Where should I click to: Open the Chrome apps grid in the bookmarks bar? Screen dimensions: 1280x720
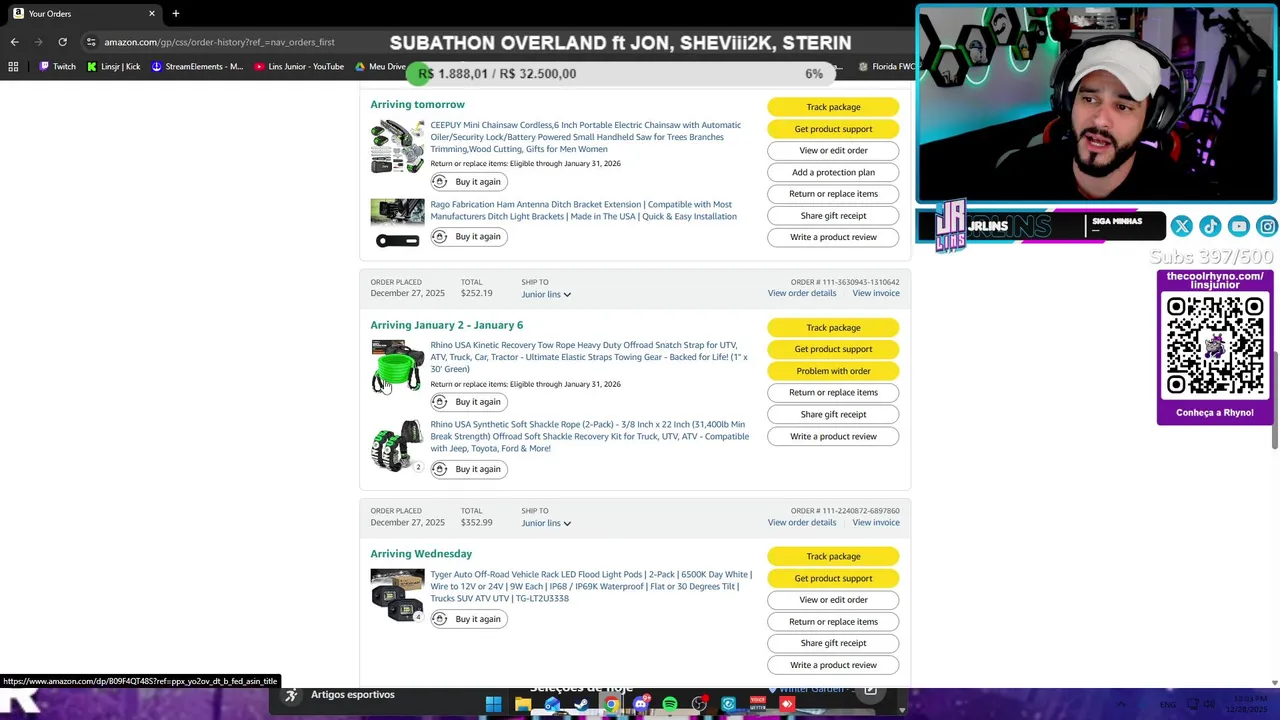click(13, 67)
